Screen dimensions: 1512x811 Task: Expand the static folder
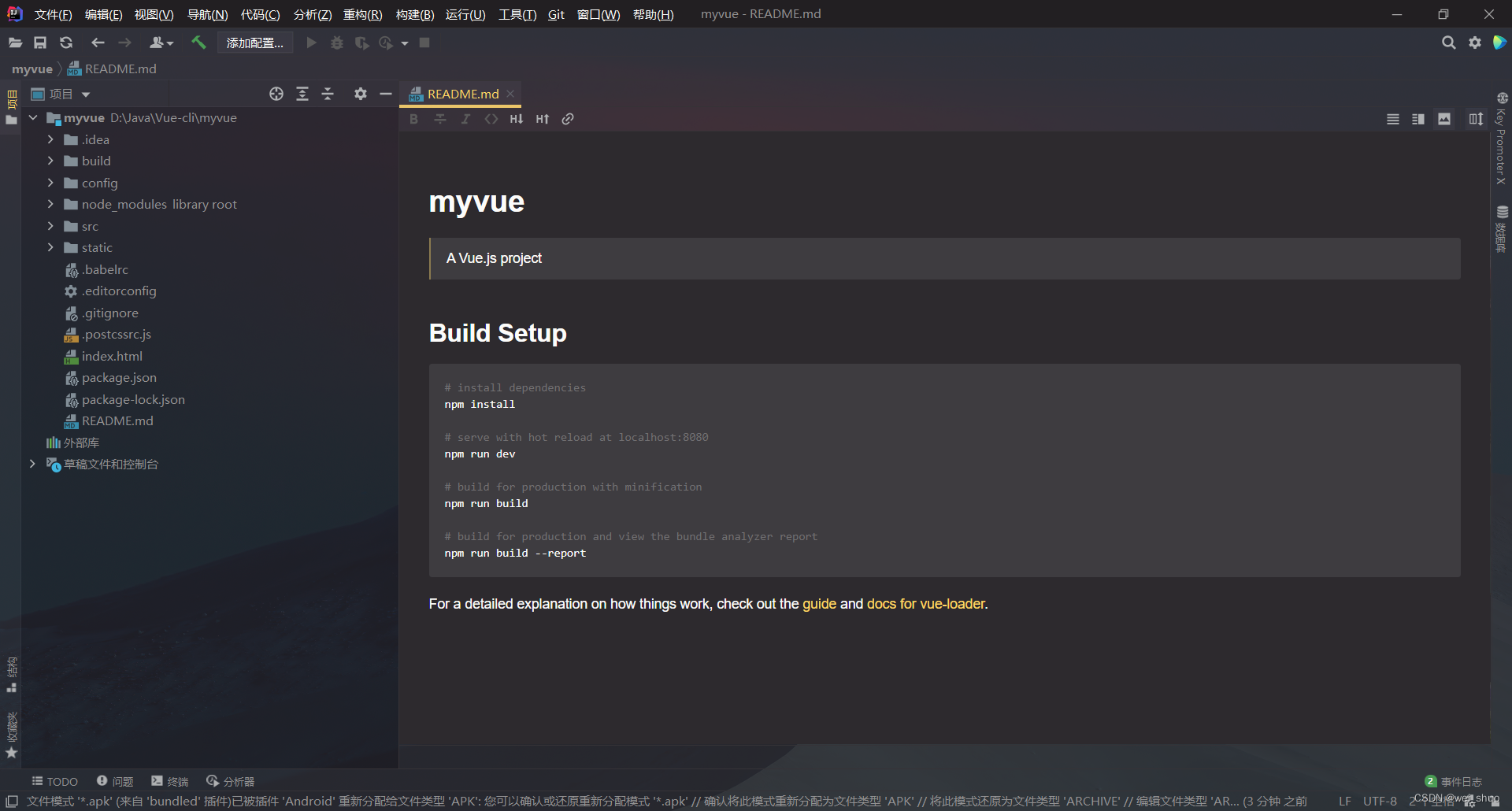click(x=50, y=247)
